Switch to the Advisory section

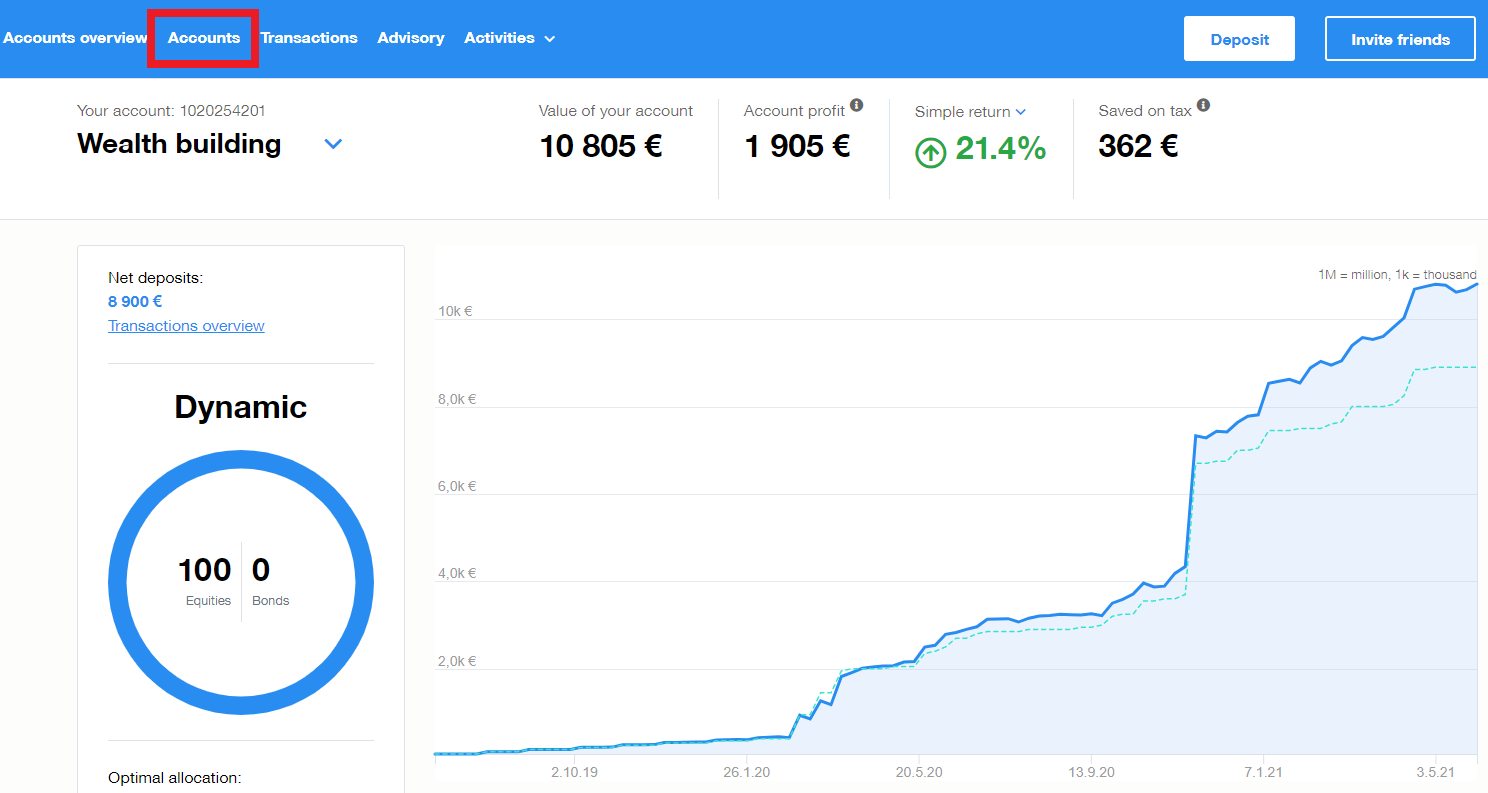(410, 38)
